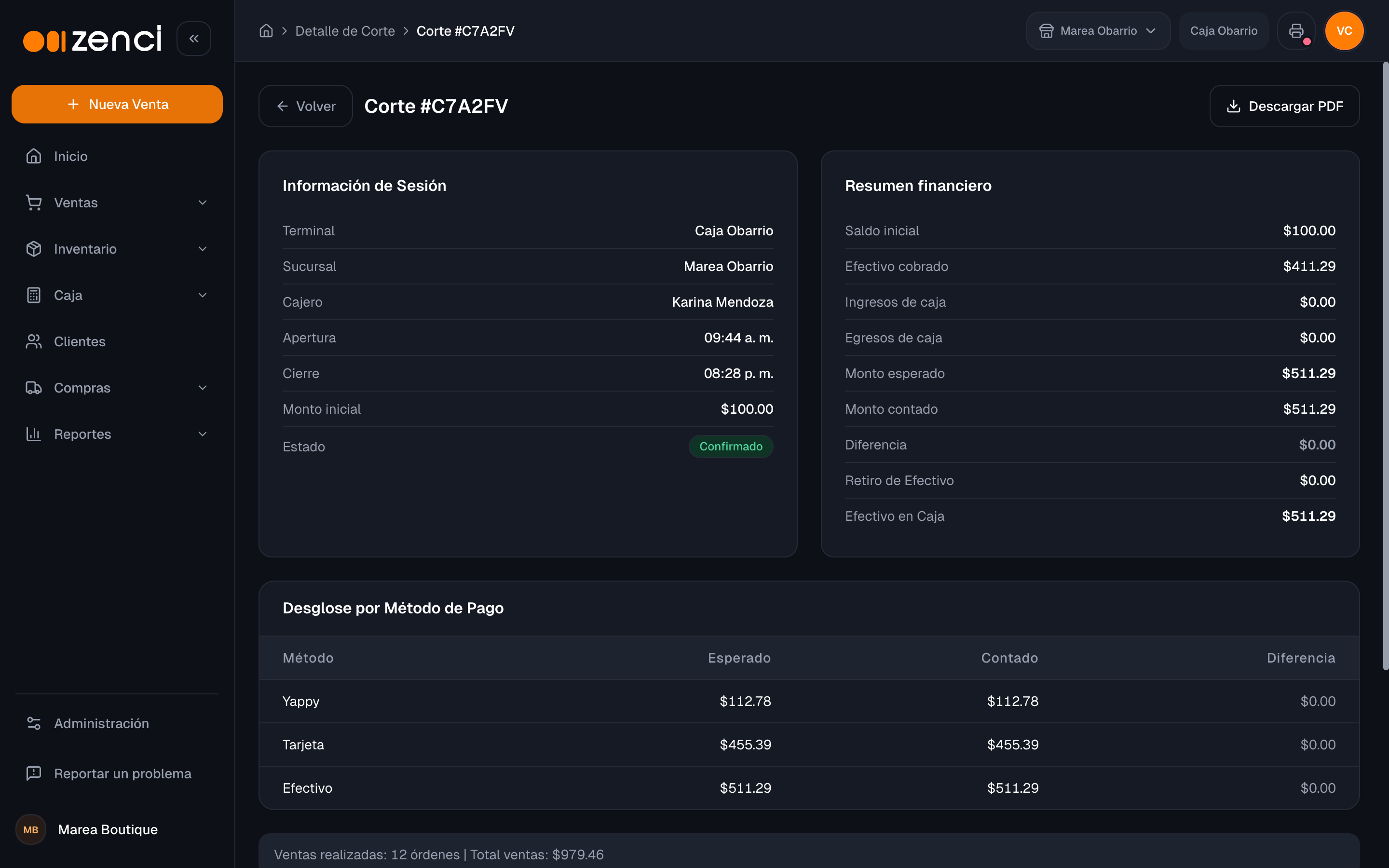
Task: Click the Administración sliders icon
Action: click(34, 723)
